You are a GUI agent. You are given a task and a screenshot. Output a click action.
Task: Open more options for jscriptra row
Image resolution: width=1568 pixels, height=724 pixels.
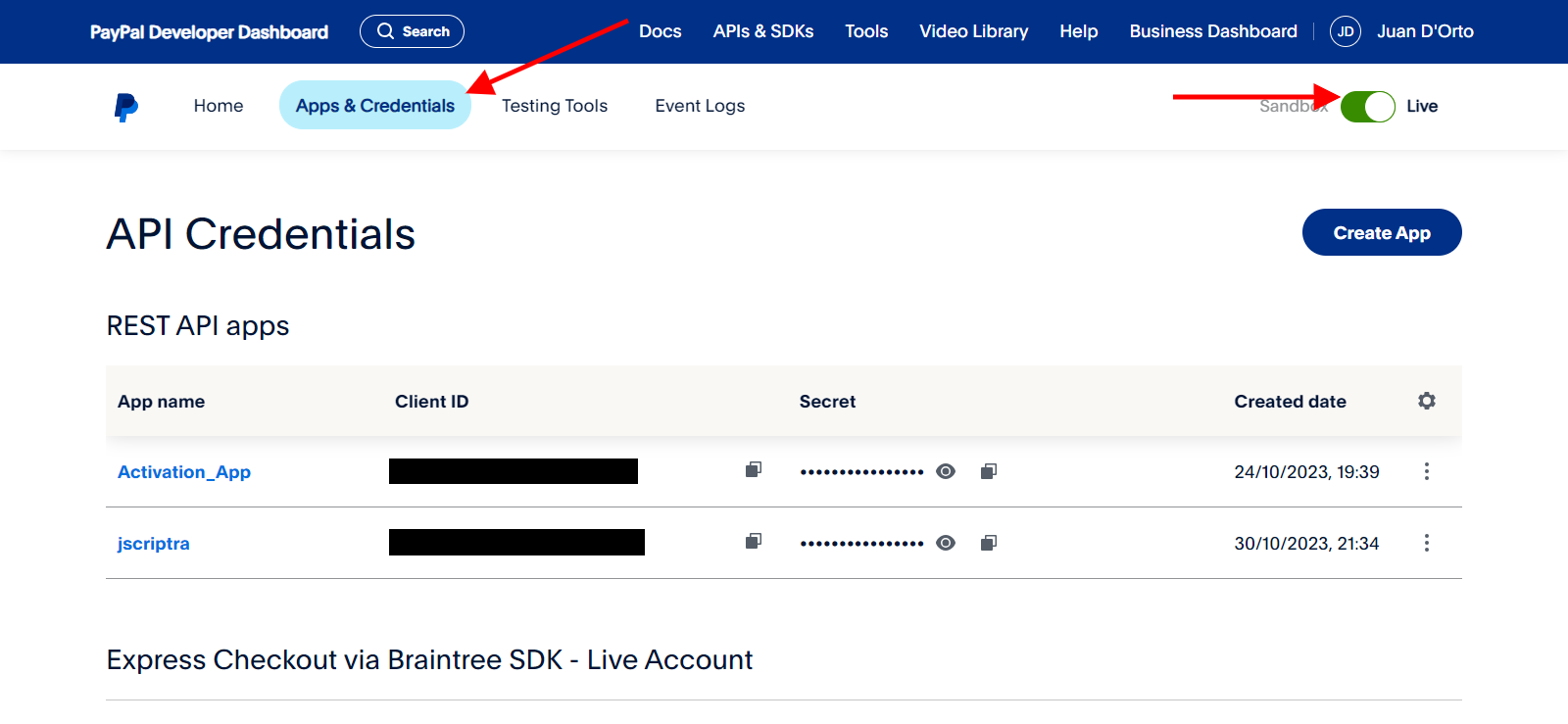point(1426,543)
